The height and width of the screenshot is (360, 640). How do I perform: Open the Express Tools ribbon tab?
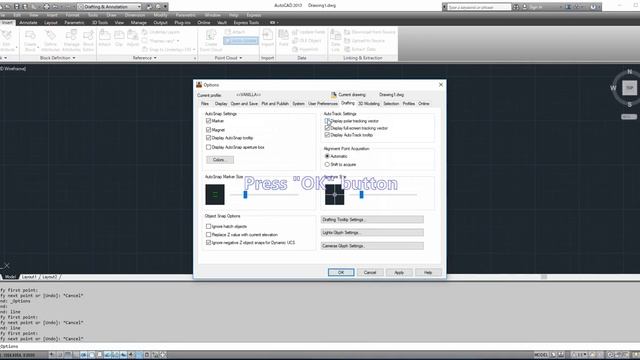coord(247,22)
